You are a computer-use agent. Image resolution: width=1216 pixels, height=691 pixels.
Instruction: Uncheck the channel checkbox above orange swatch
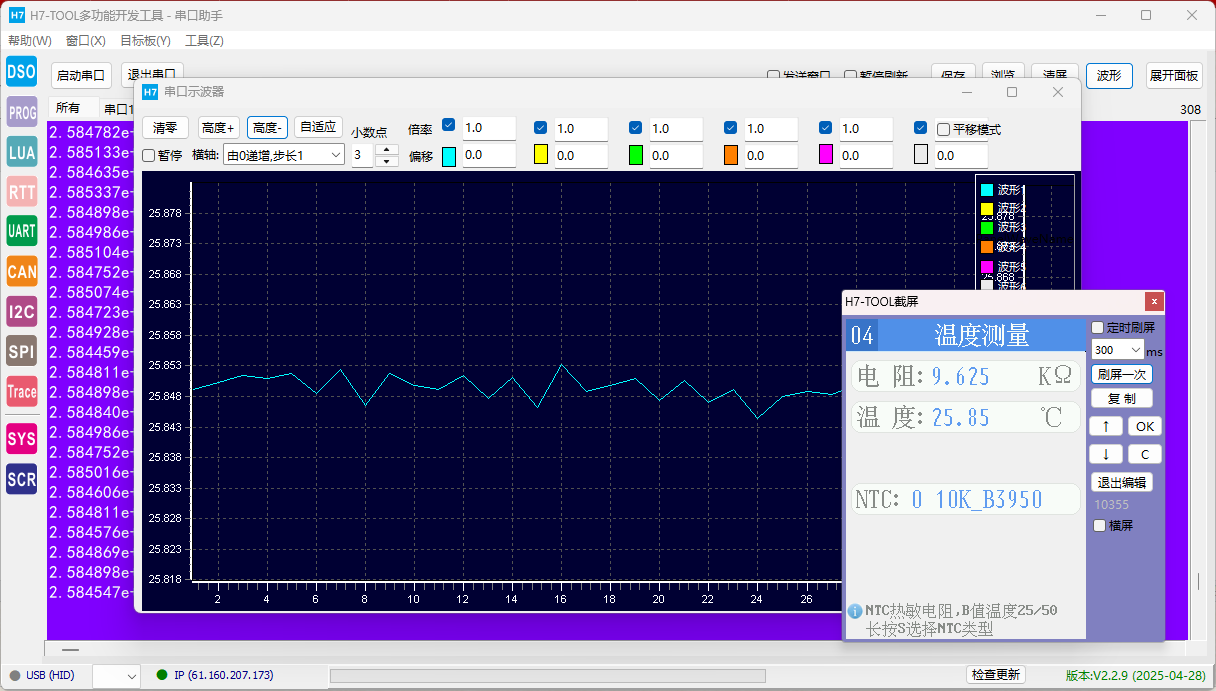tap(730, 127)
